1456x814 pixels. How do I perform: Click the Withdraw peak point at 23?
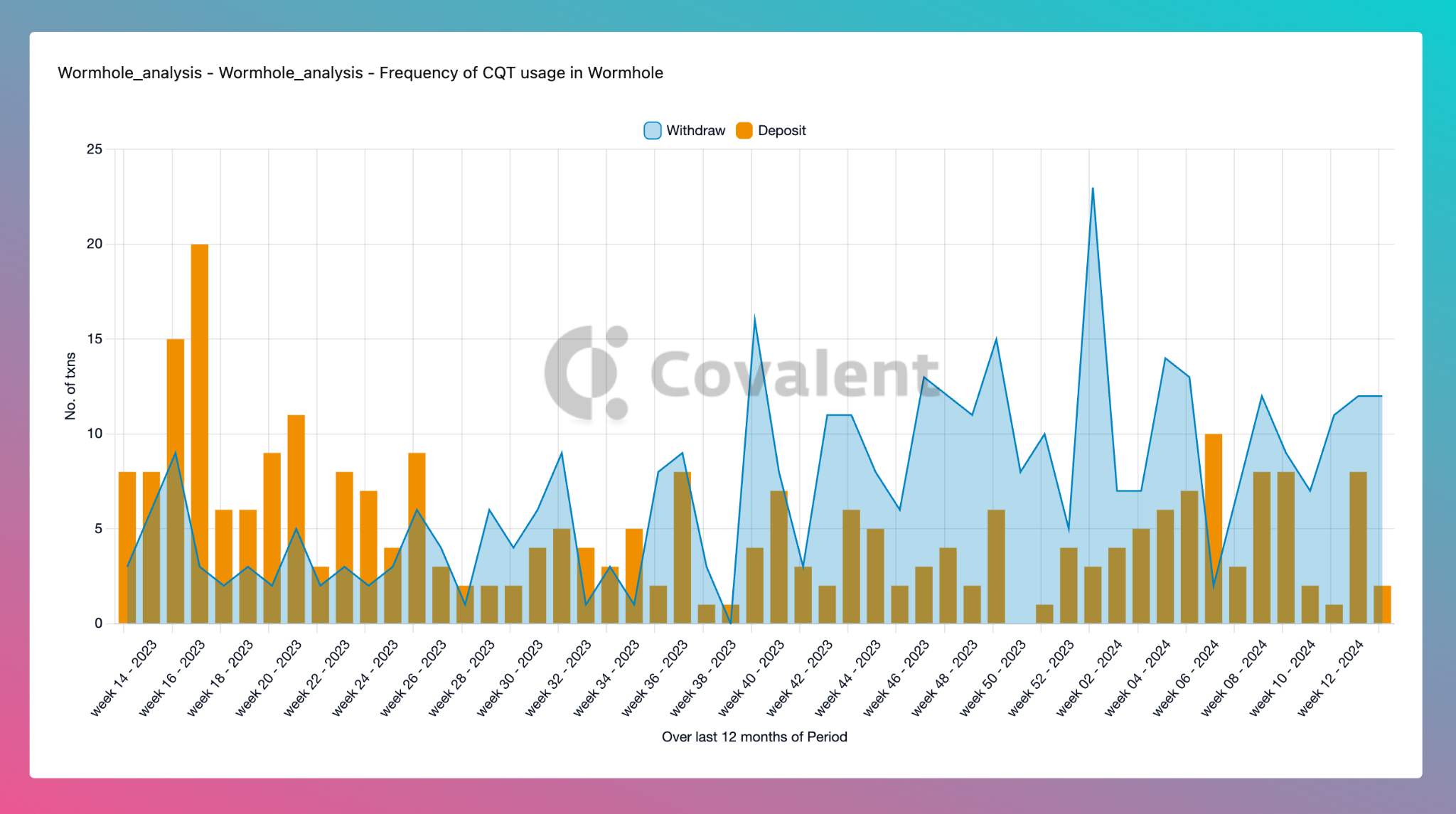[1093, 188]
